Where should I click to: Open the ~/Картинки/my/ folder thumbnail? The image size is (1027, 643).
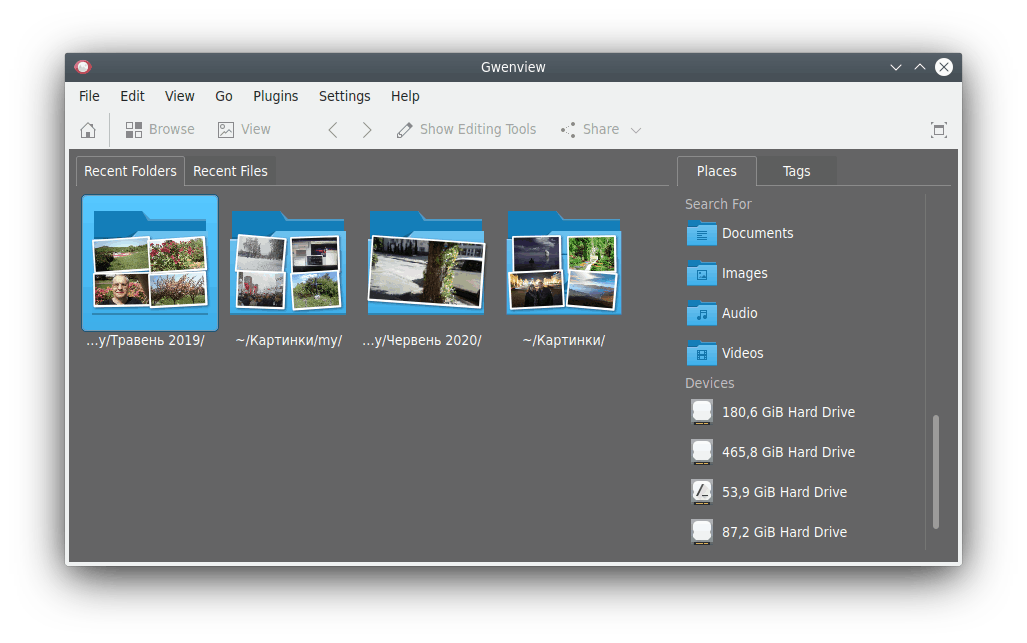(x=288, y=263)
